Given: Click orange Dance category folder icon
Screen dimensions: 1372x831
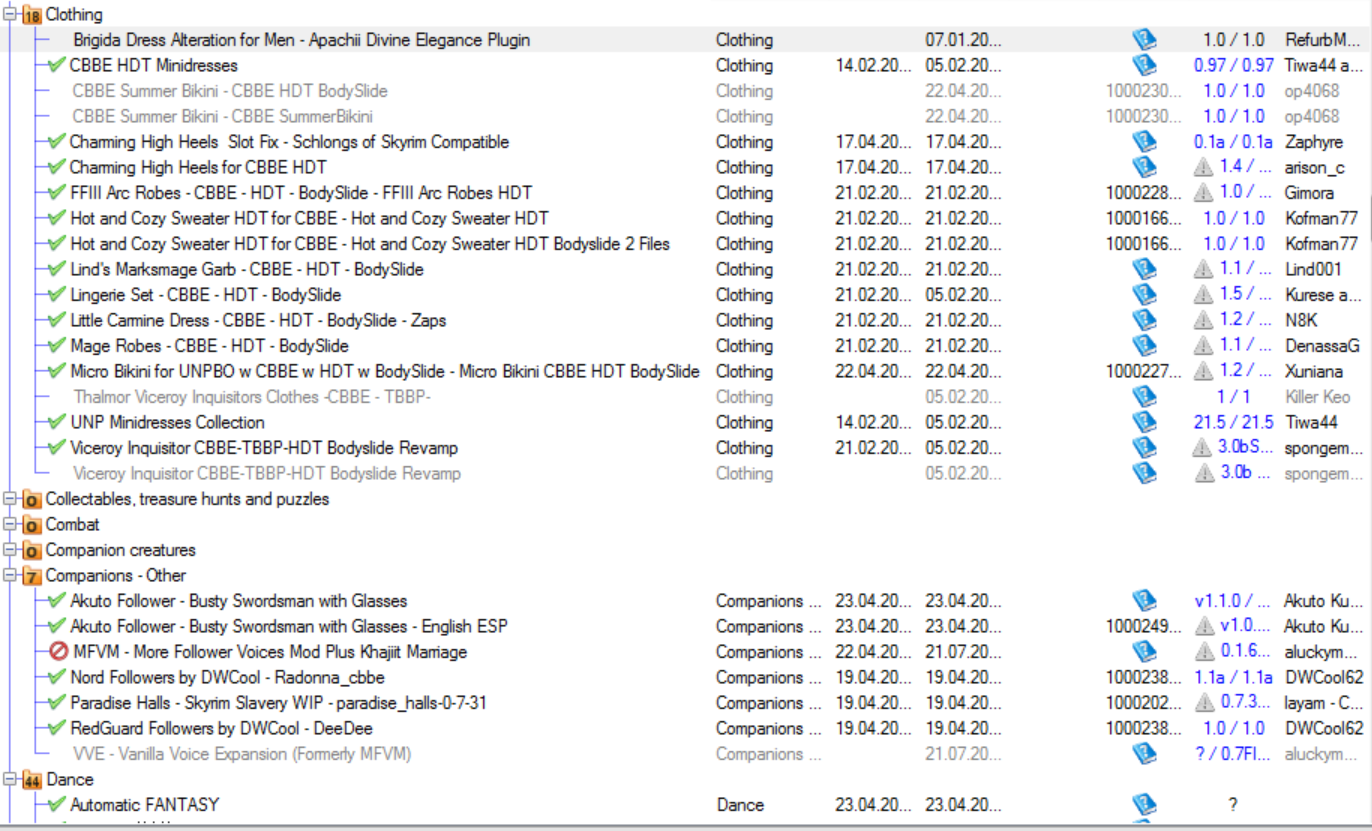Looking at the screenshot, I should [32, 780].
